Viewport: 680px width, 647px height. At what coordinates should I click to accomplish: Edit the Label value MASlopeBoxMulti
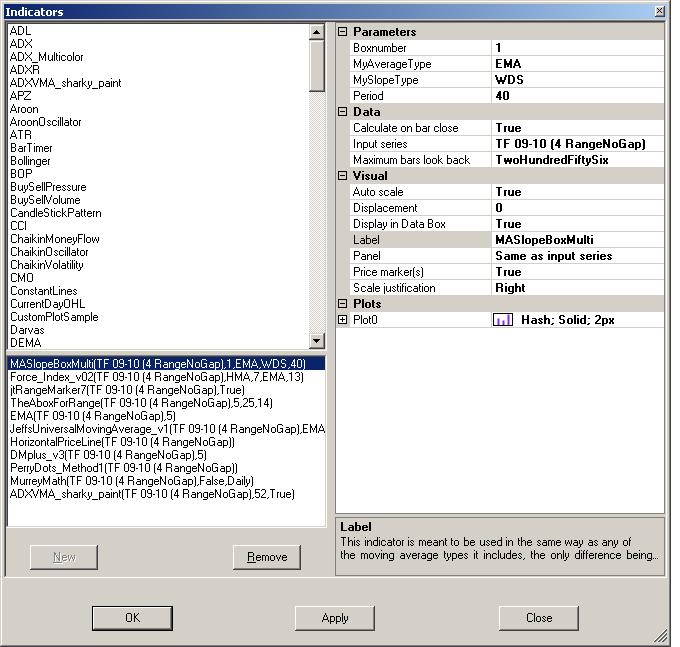(x=577, y=240)
